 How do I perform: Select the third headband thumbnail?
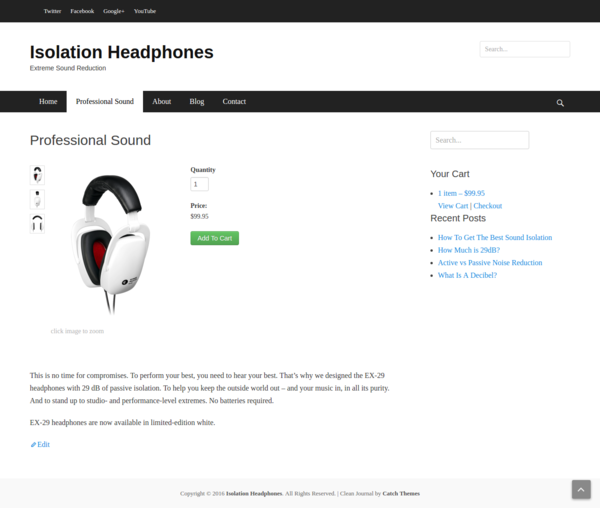tap(37, 224)
